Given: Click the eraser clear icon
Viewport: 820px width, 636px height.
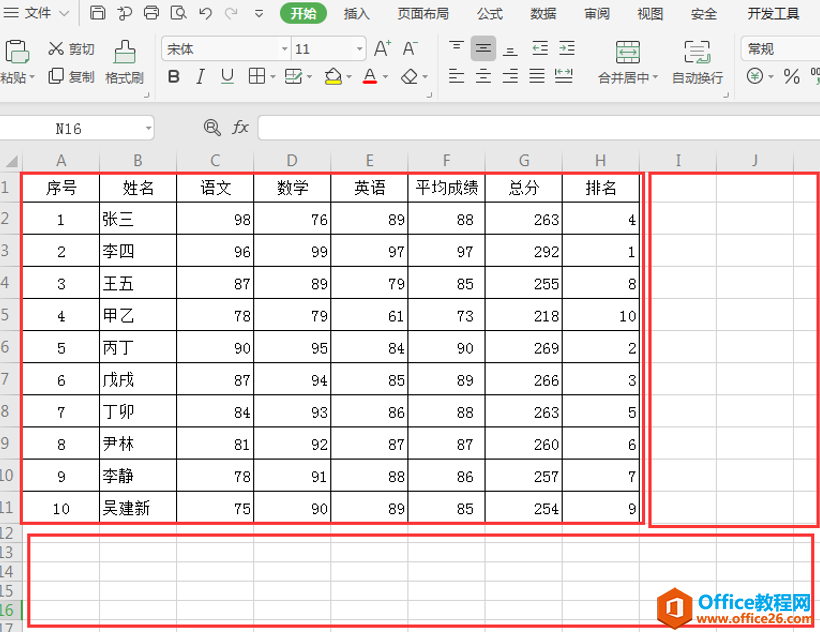Looking at the screenshot, I should [409, 77].
